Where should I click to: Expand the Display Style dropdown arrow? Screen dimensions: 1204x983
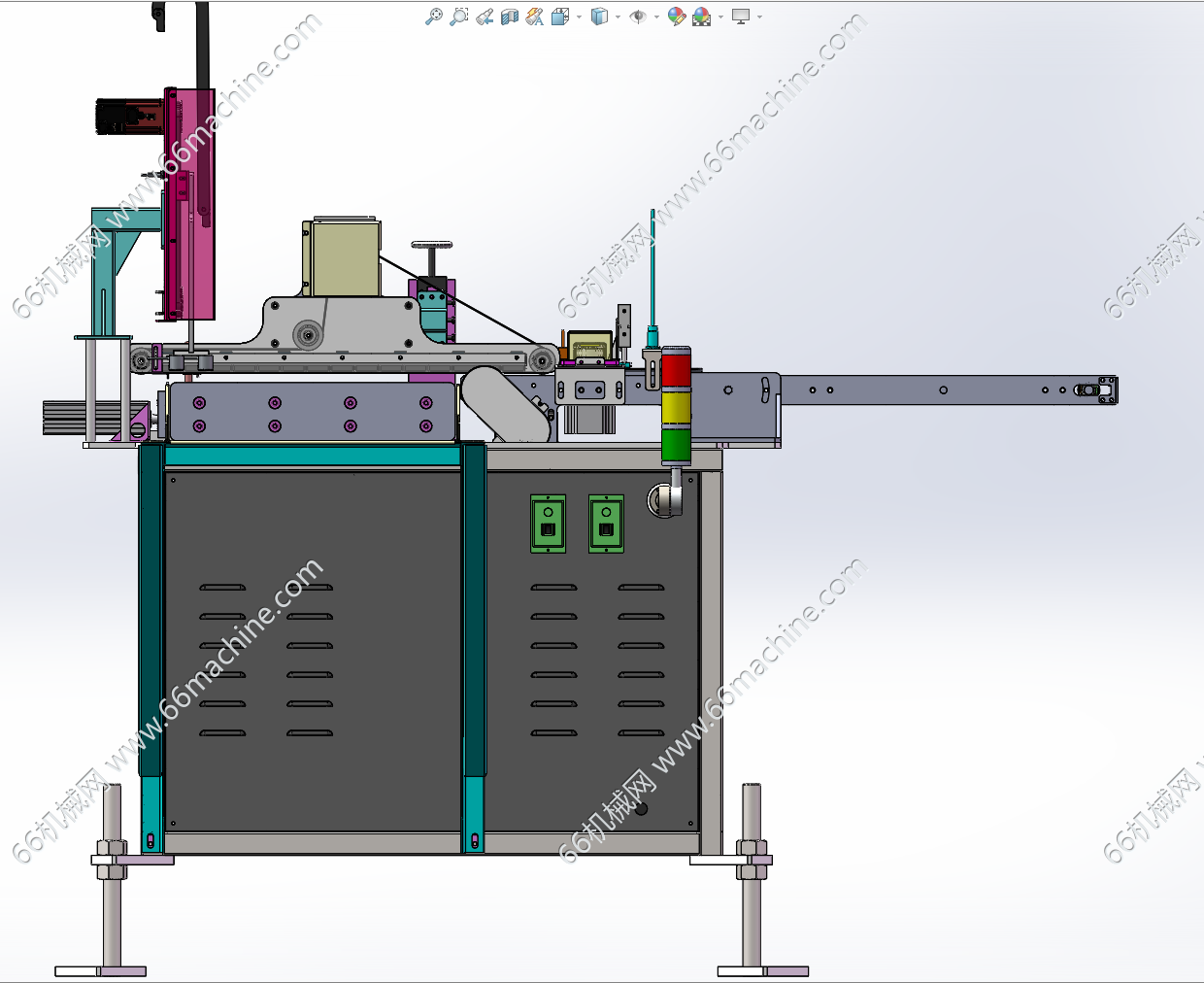click(618, 17)
